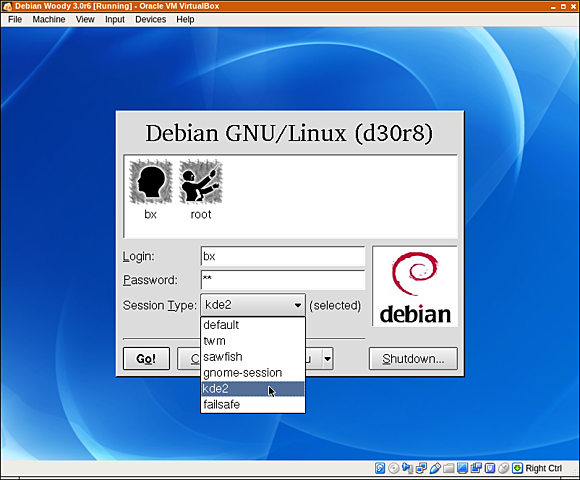
Task: Click the shared folders status icon
Action: pos(449,468)
